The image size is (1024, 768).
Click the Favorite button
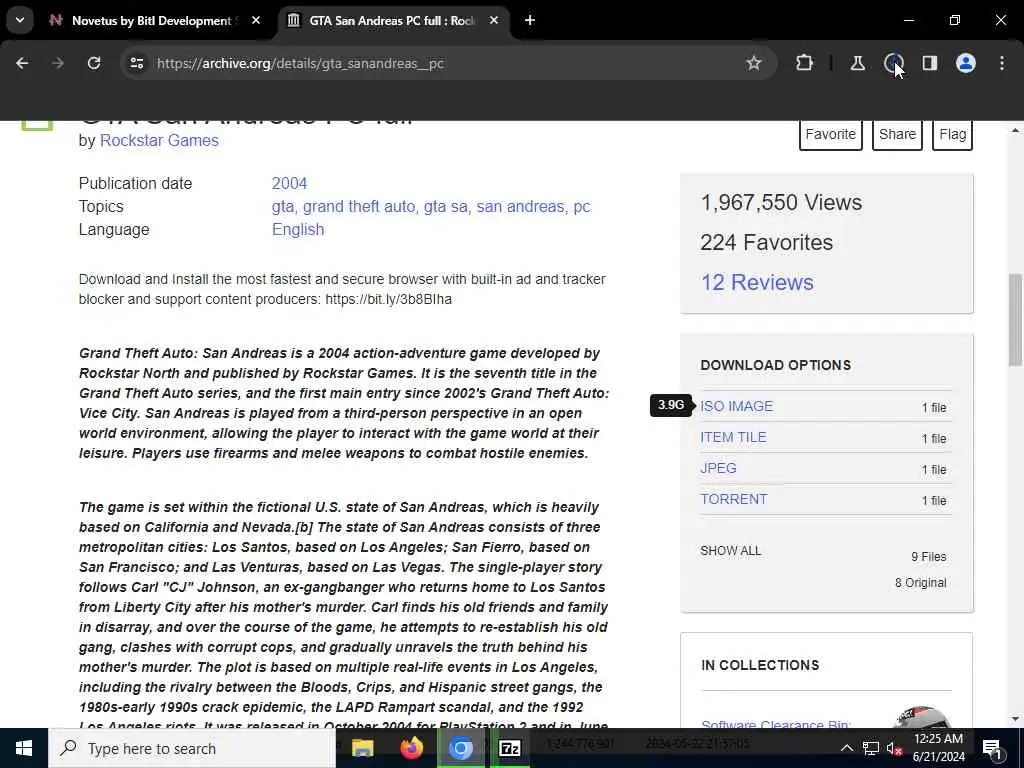(831, 134)
